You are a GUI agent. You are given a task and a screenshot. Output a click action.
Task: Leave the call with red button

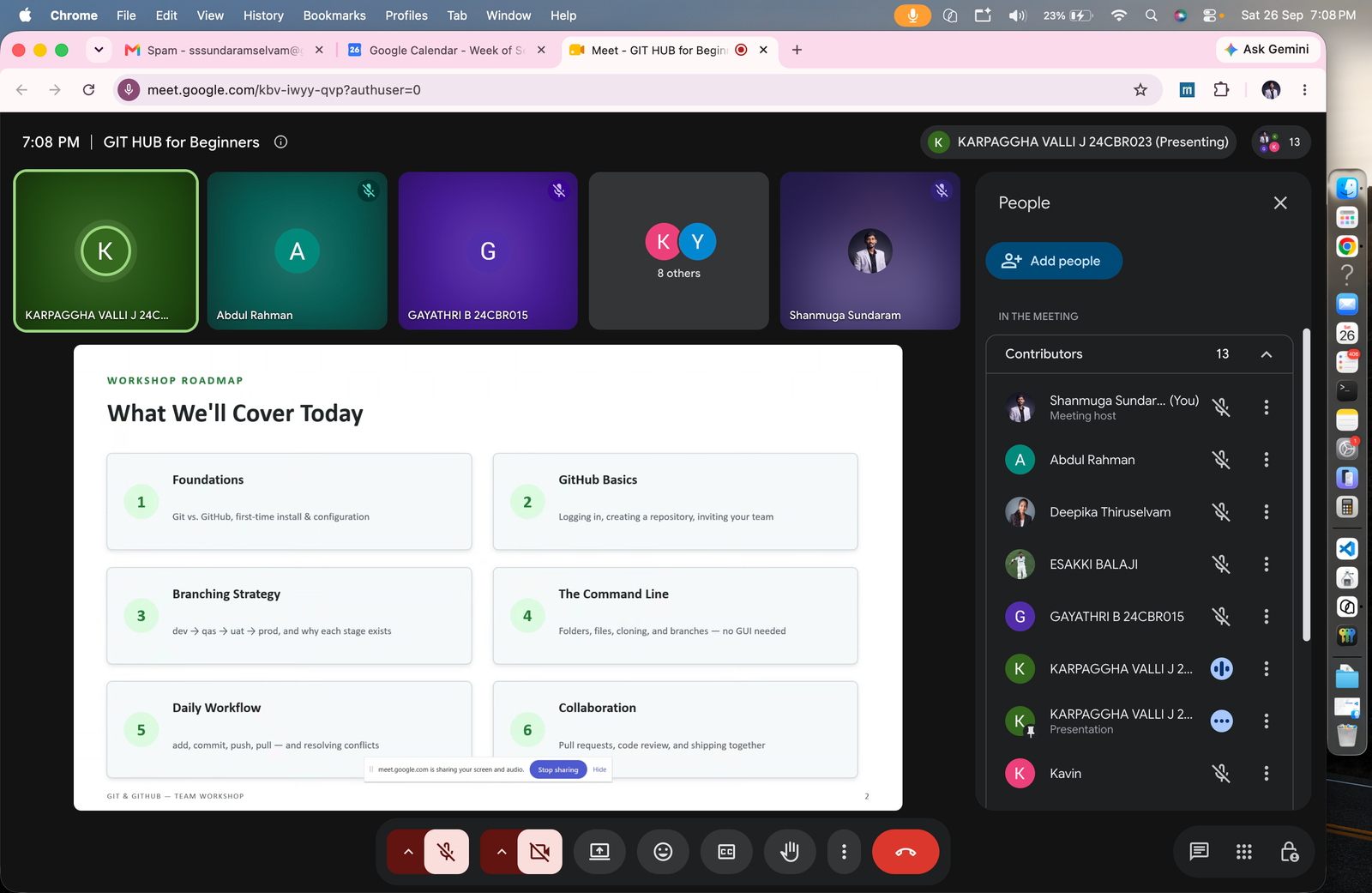(x=906, y=852)
